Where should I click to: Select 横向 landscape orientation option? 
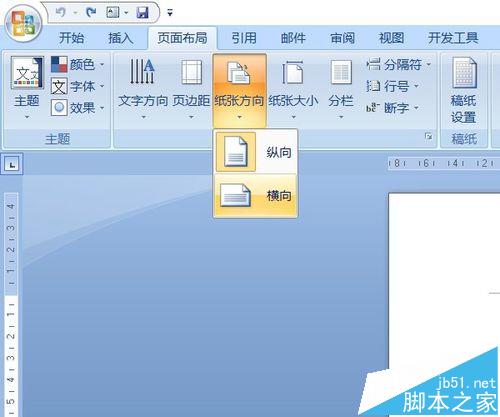[x=256, y=196]
